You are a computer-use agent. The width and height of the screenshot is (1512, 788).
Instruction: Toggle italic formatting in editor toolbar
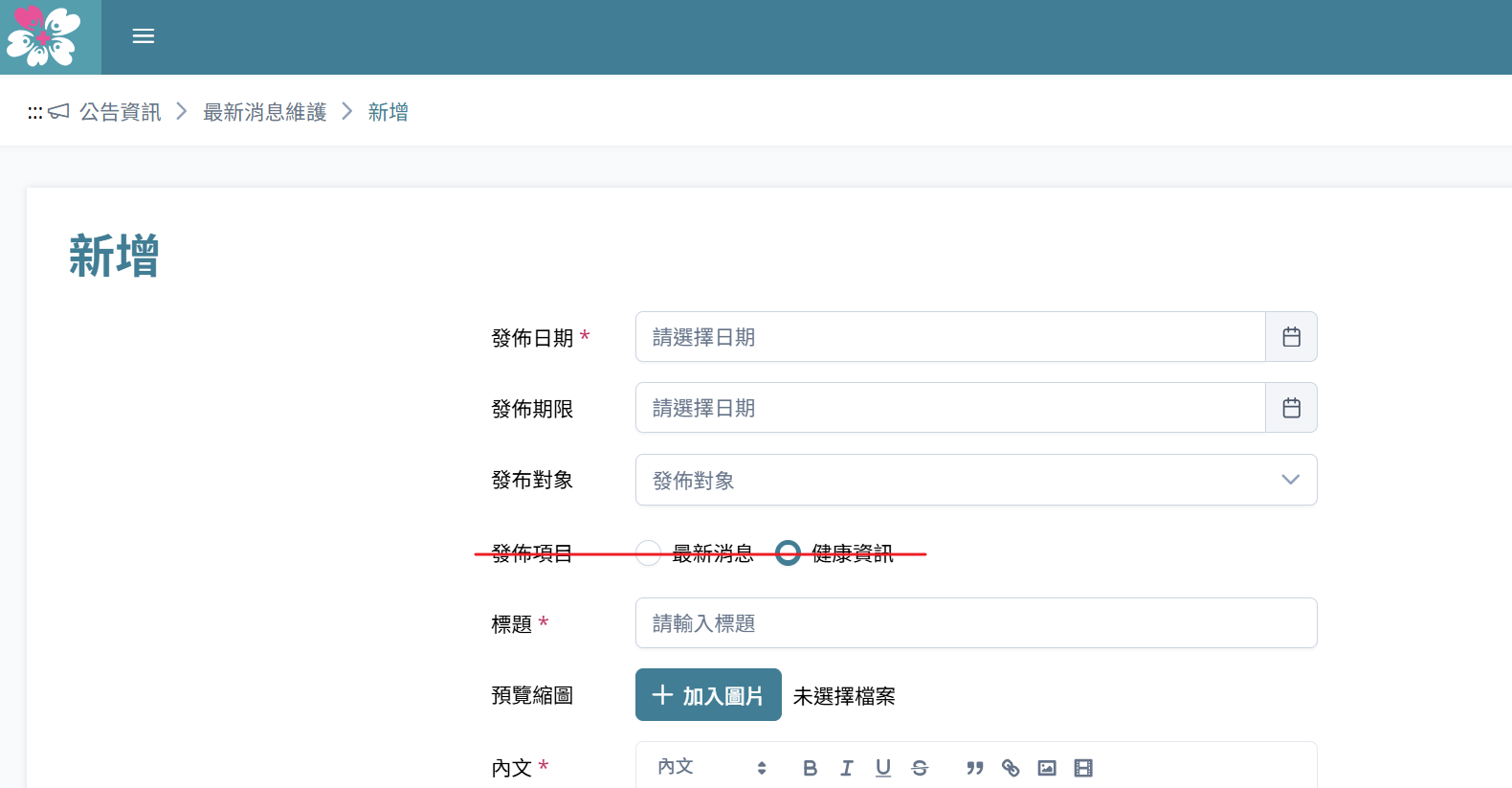[846, 768]
